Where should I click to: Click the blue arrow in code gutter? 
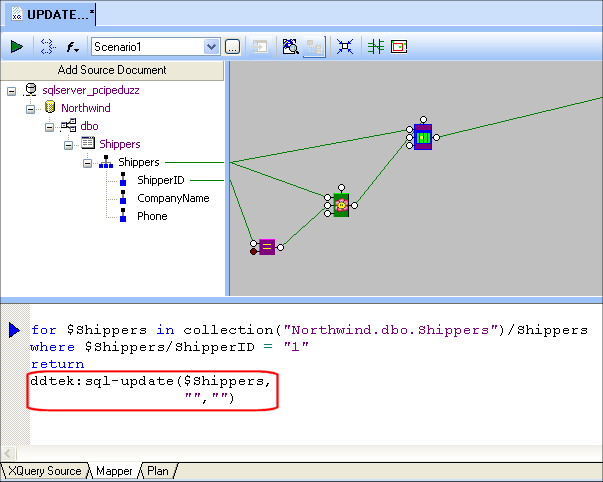14,330
